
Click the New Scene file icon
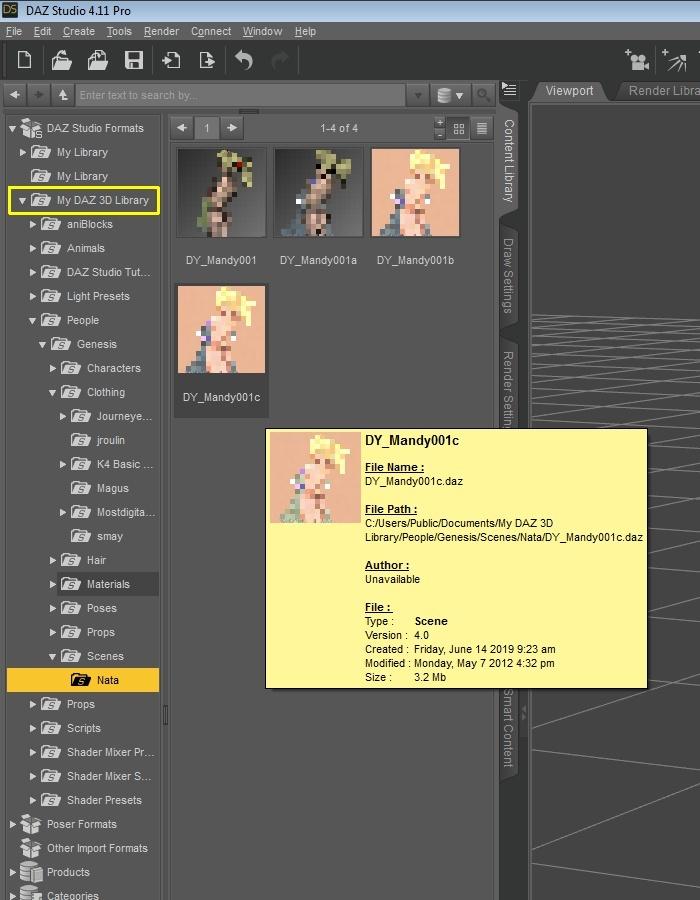24,60
